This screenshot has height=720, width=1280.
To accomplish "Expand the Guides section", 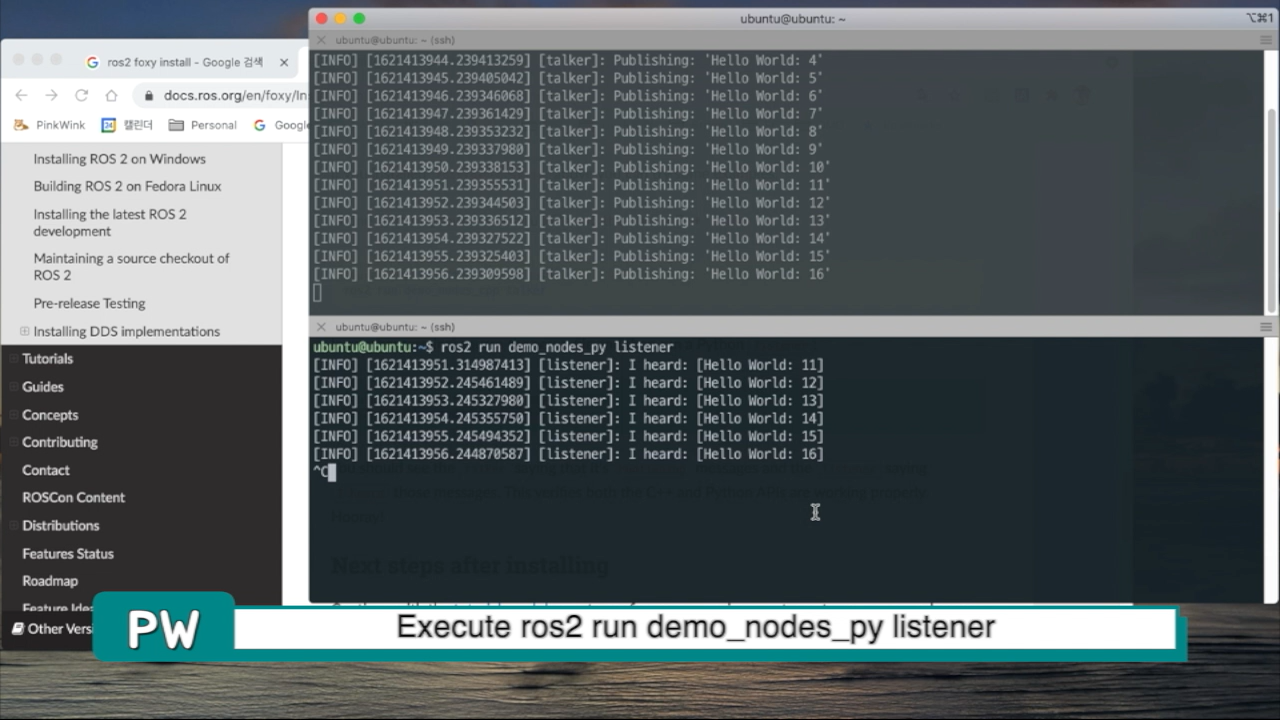I will point(13,386).
